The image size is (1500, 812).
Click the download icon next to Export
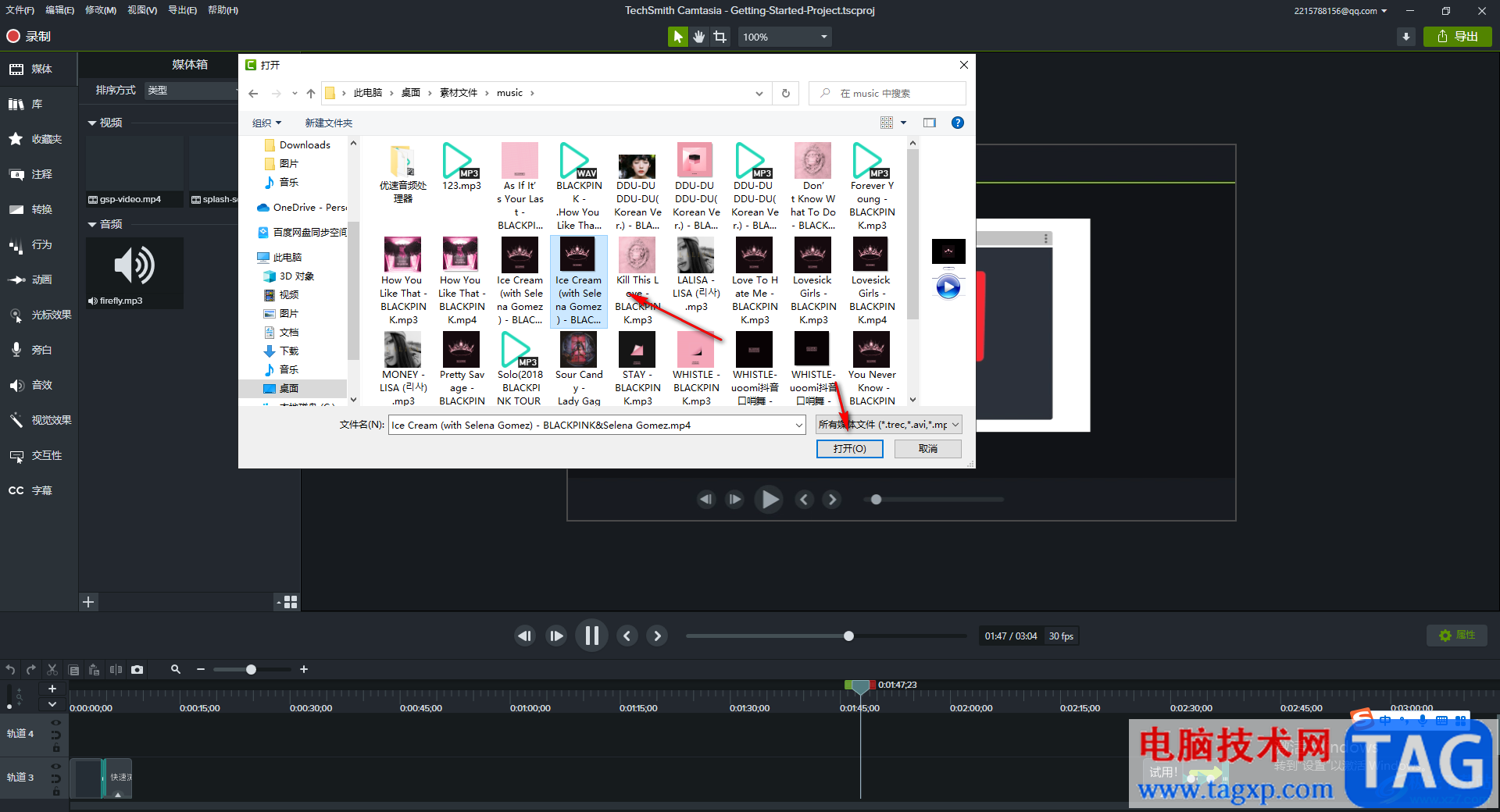click(x=1406, y=37)
